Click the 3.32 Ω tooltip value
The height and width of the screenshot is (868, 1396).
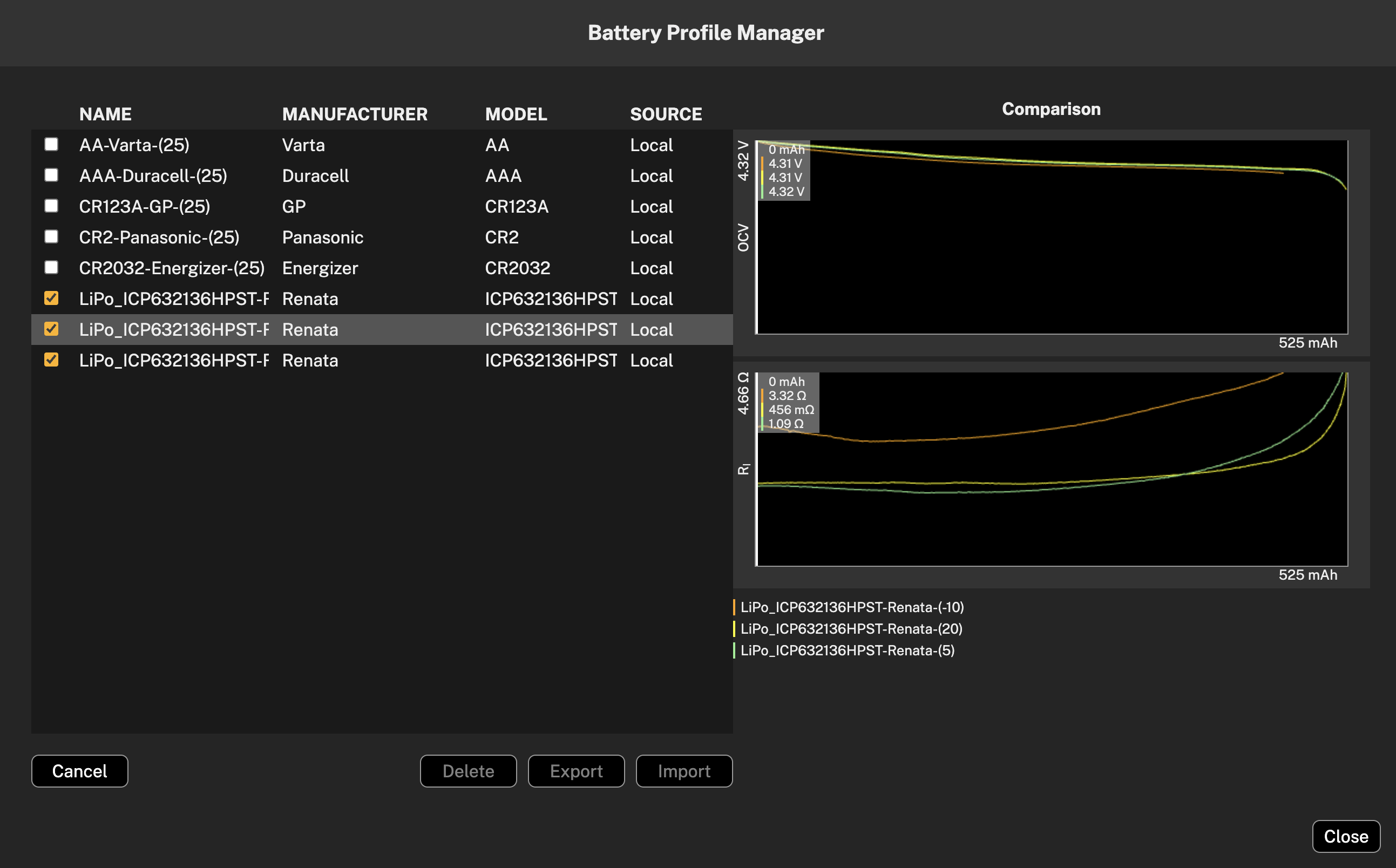point(787,396)
